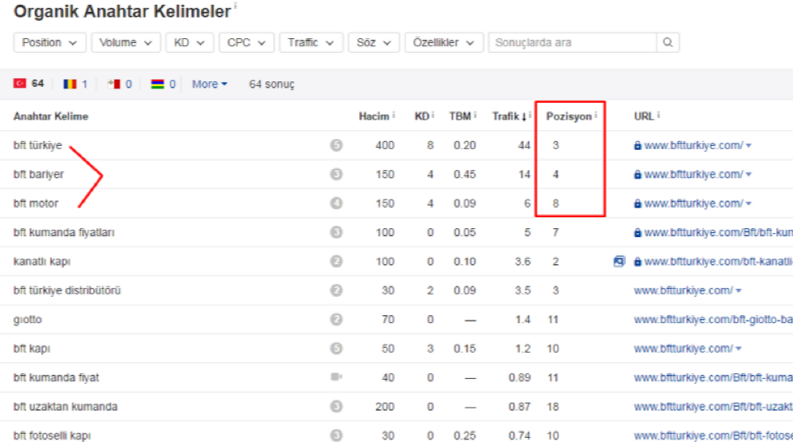Select the Romania flag with 1 result
The image size is (793, 446).
[x=75, y=84]
